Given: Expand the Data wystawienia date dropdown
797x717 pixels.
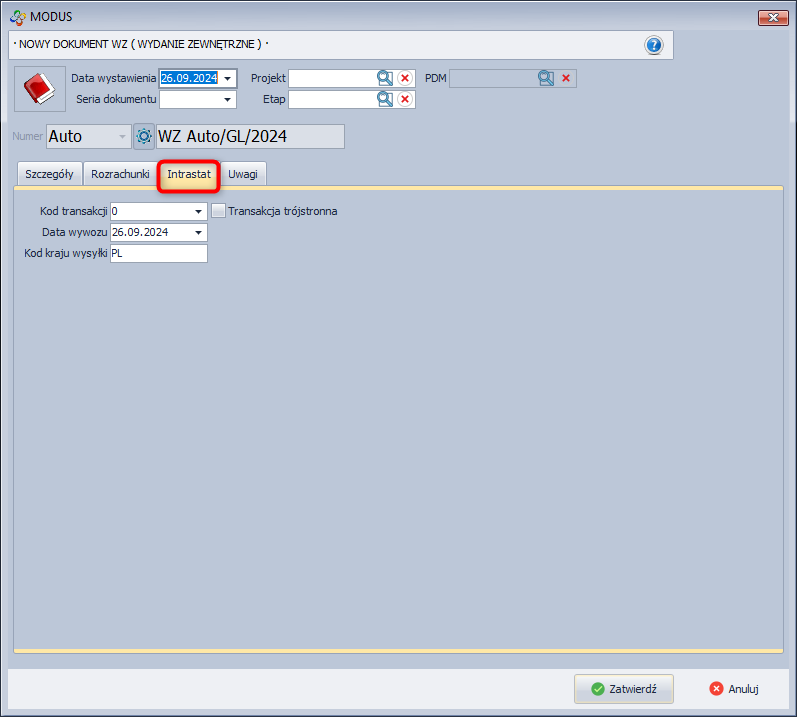Looking at the screenshot, I should pyautogui.click(x=228, y=78).
